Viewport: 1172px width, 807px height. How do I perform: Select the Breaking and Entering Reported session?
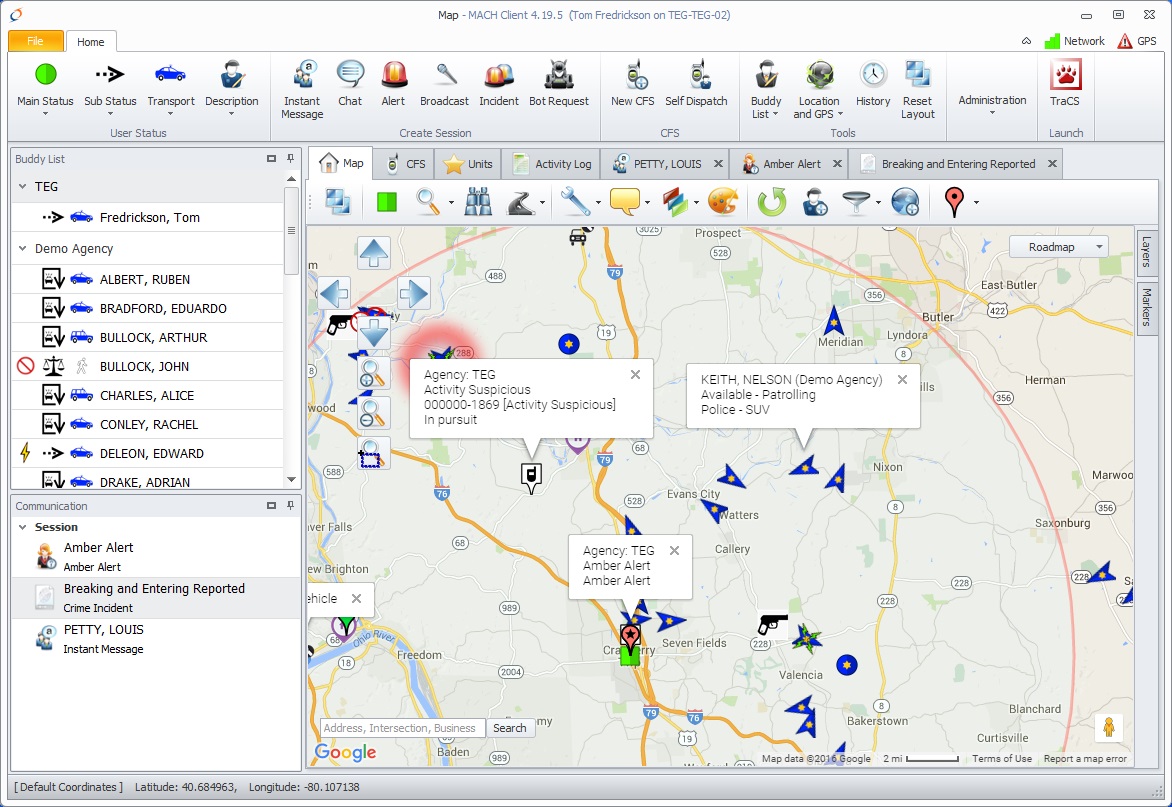(155, 598)
